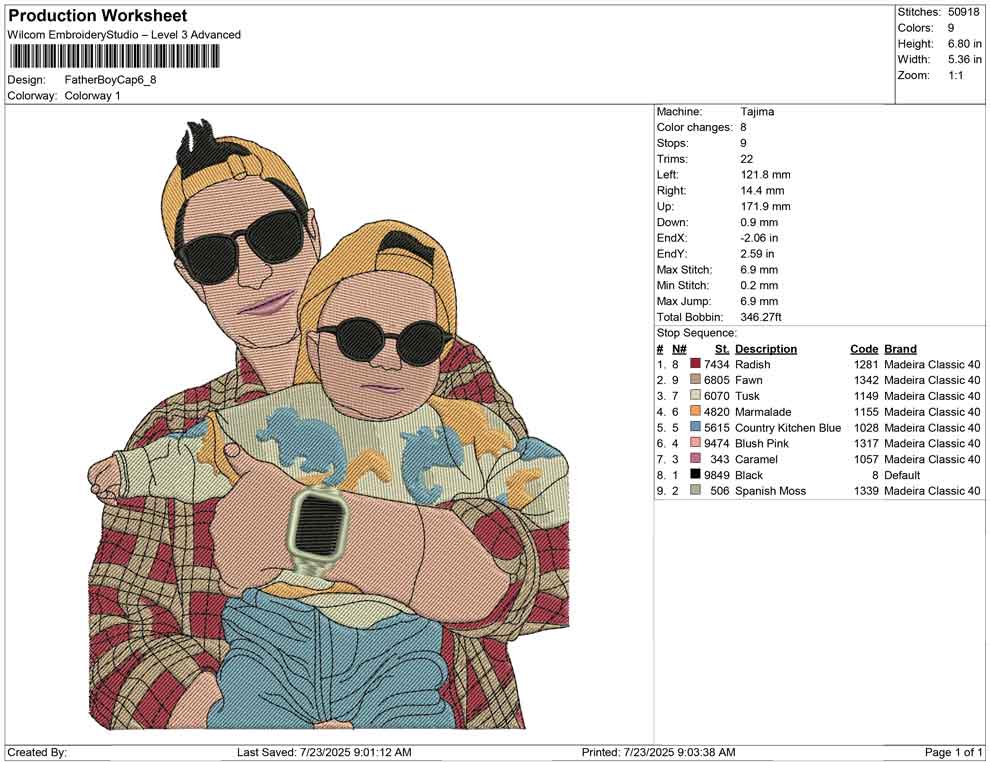Click the Code column header

click(x=863, y=349)
